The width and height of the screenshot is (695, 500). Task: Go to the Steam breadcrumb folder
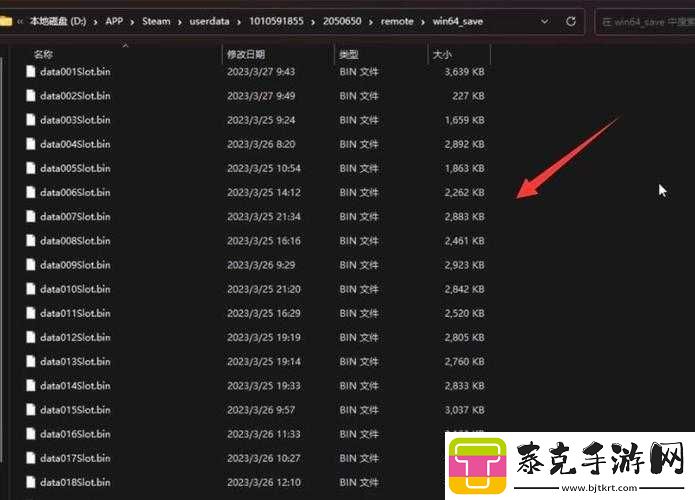(x=156, y=21)
